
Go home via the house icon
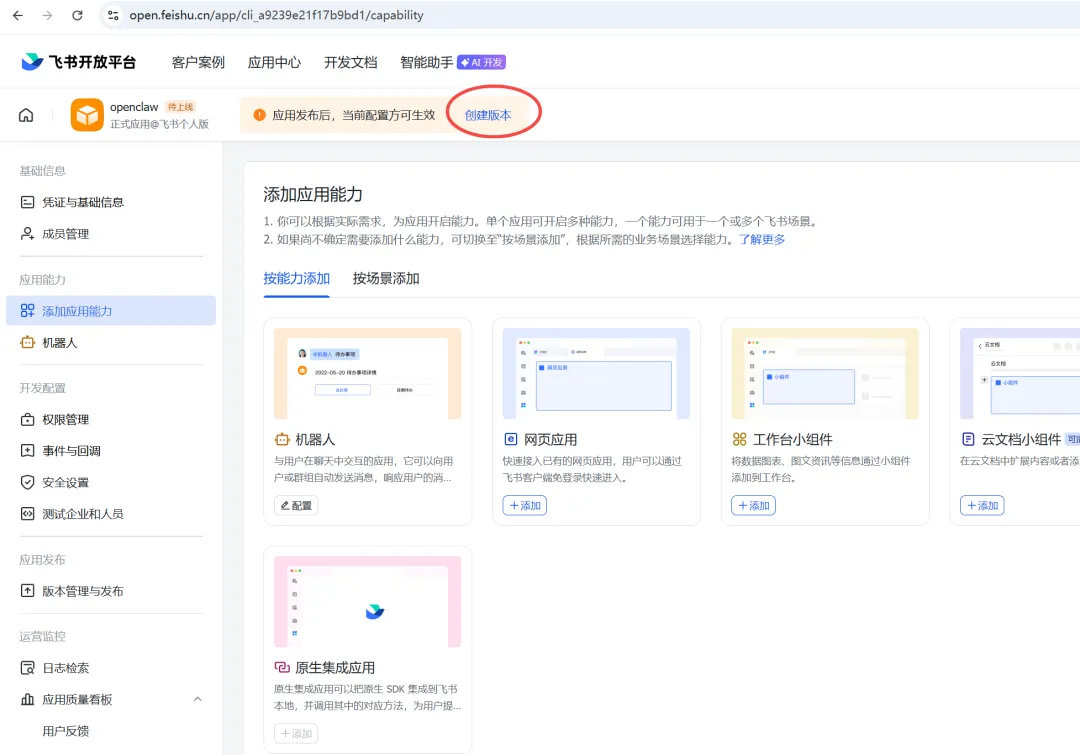pyautogui.click(x=26, y=115)
